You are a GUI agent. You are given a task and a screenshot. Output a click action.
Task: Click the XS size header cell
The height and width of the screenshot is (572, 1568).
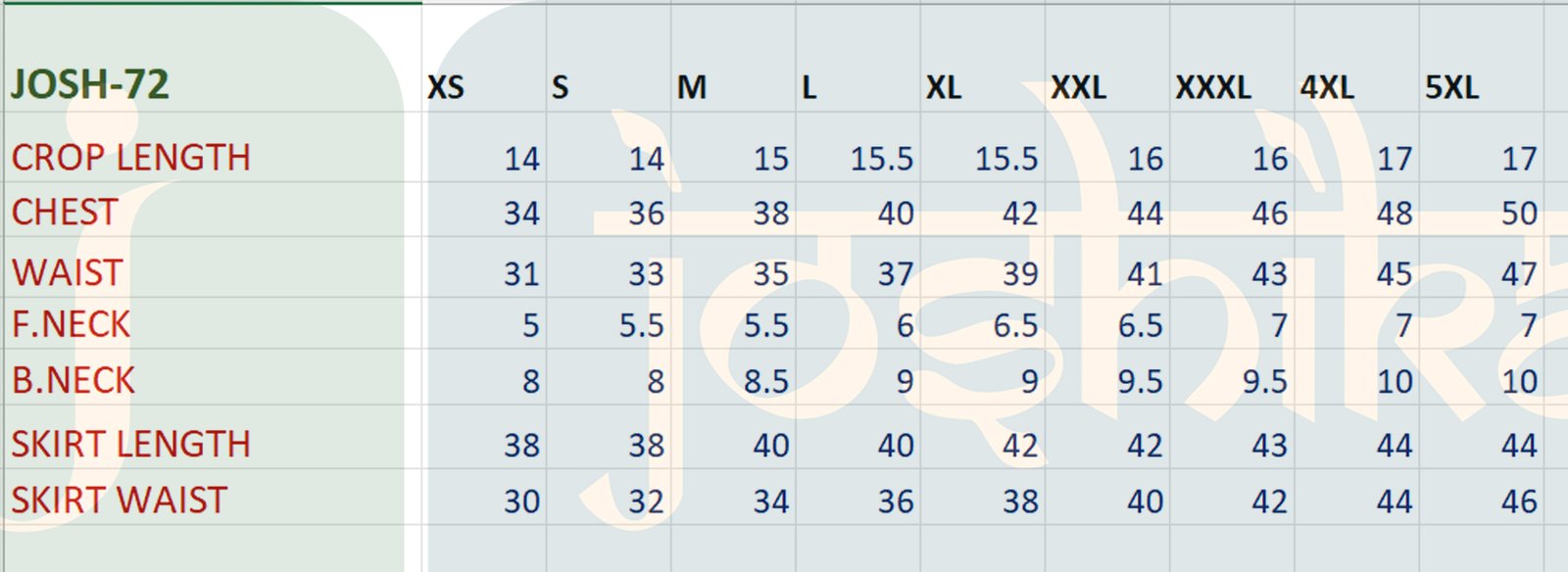point(447,88)
